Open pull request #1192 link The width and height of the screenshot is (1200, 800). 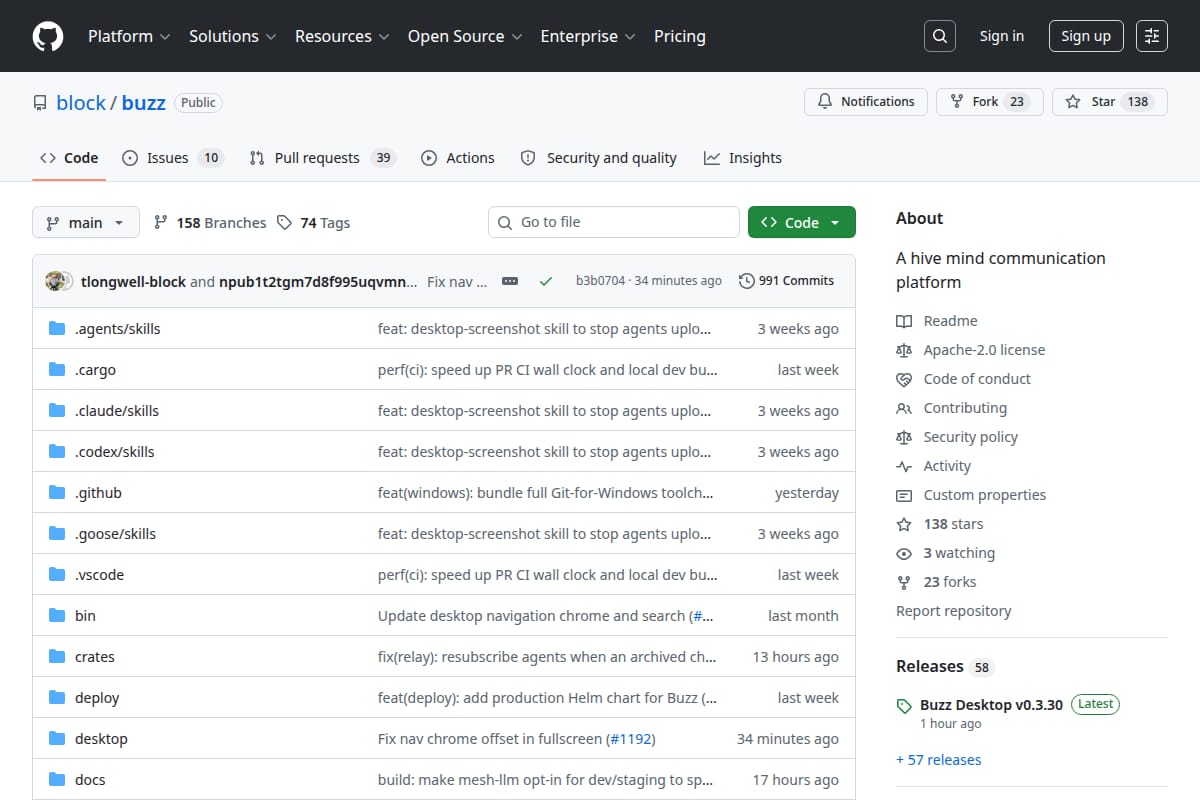click(630, 739)
